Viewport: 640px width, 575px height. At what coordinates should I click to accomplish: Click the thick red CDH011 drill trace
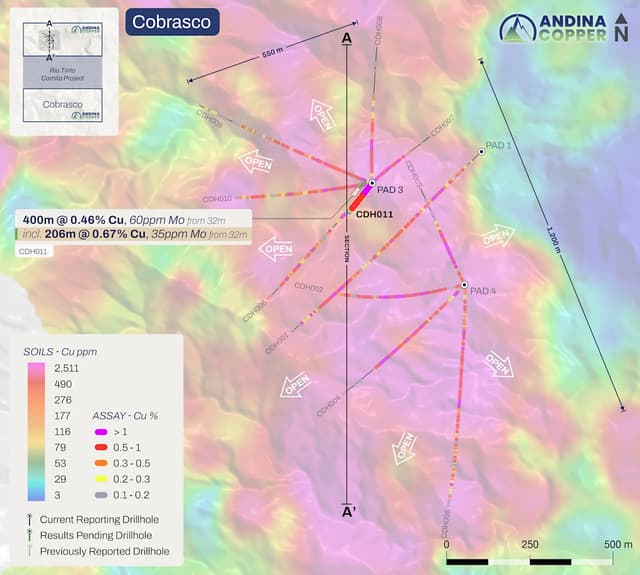pyautogui.click(x=358, y=201)
